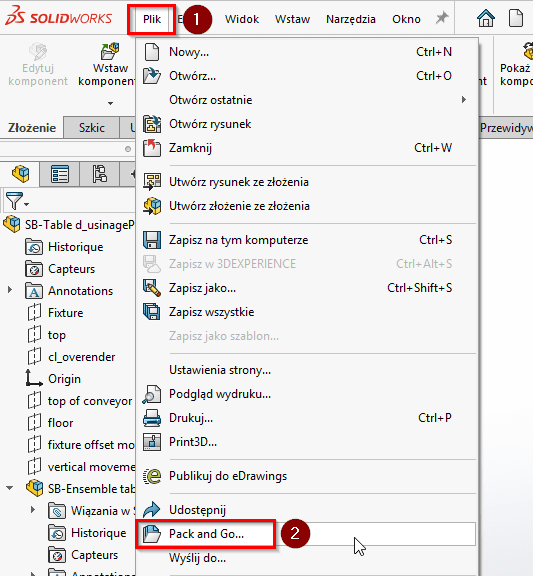Screen dimensions: 533x576
Task: Select the Fixture plane
Action: [x=56, y=313]
